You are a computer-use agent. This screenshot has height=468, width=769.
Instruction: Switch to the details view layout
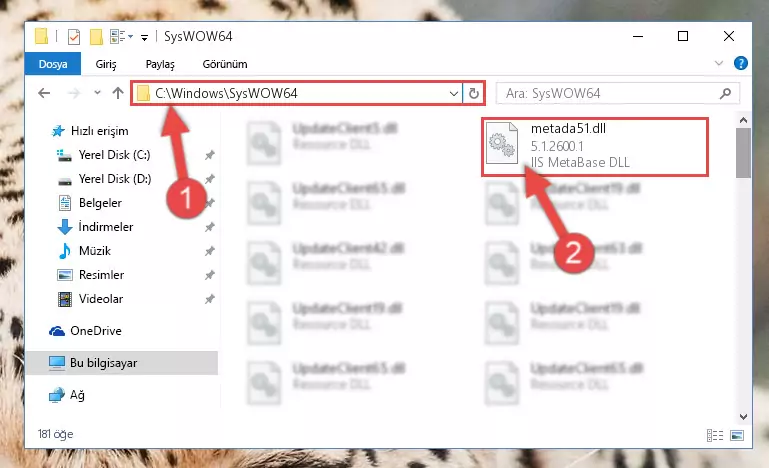click(715, 435)
